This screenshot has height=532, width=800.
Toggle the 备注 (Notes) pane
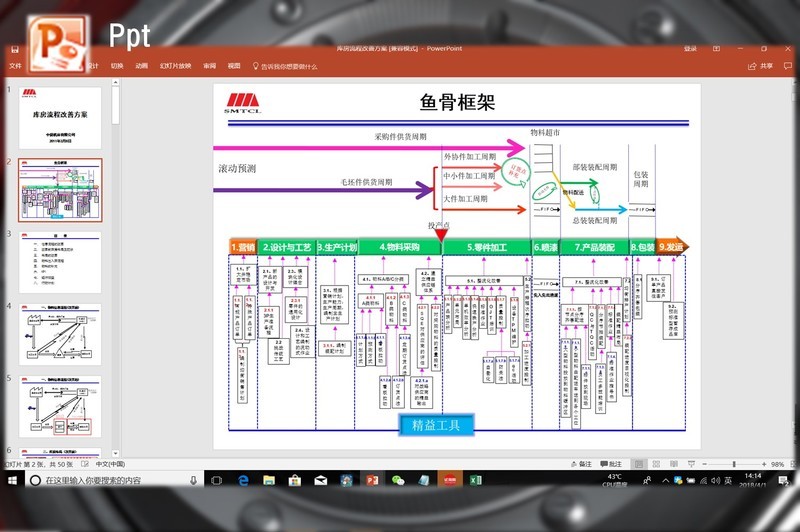coord(581,464)
